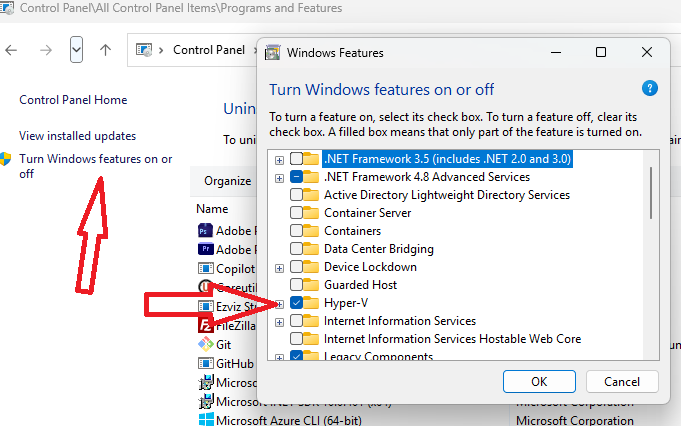This screenshot has width=681, height=426.
Task: Enable the Data Center Bridging checkbox
Action: tap(296, 249)
